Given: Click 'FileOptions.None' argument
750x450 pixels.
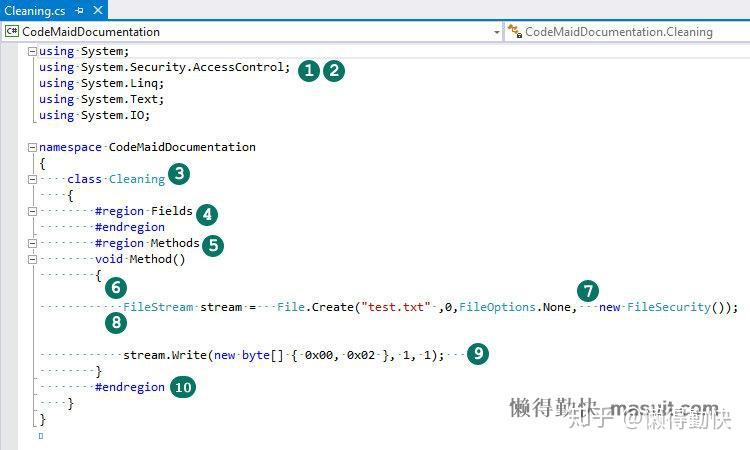Looking at the screenshot, I should pyautogui.click(x=515, y=307).
